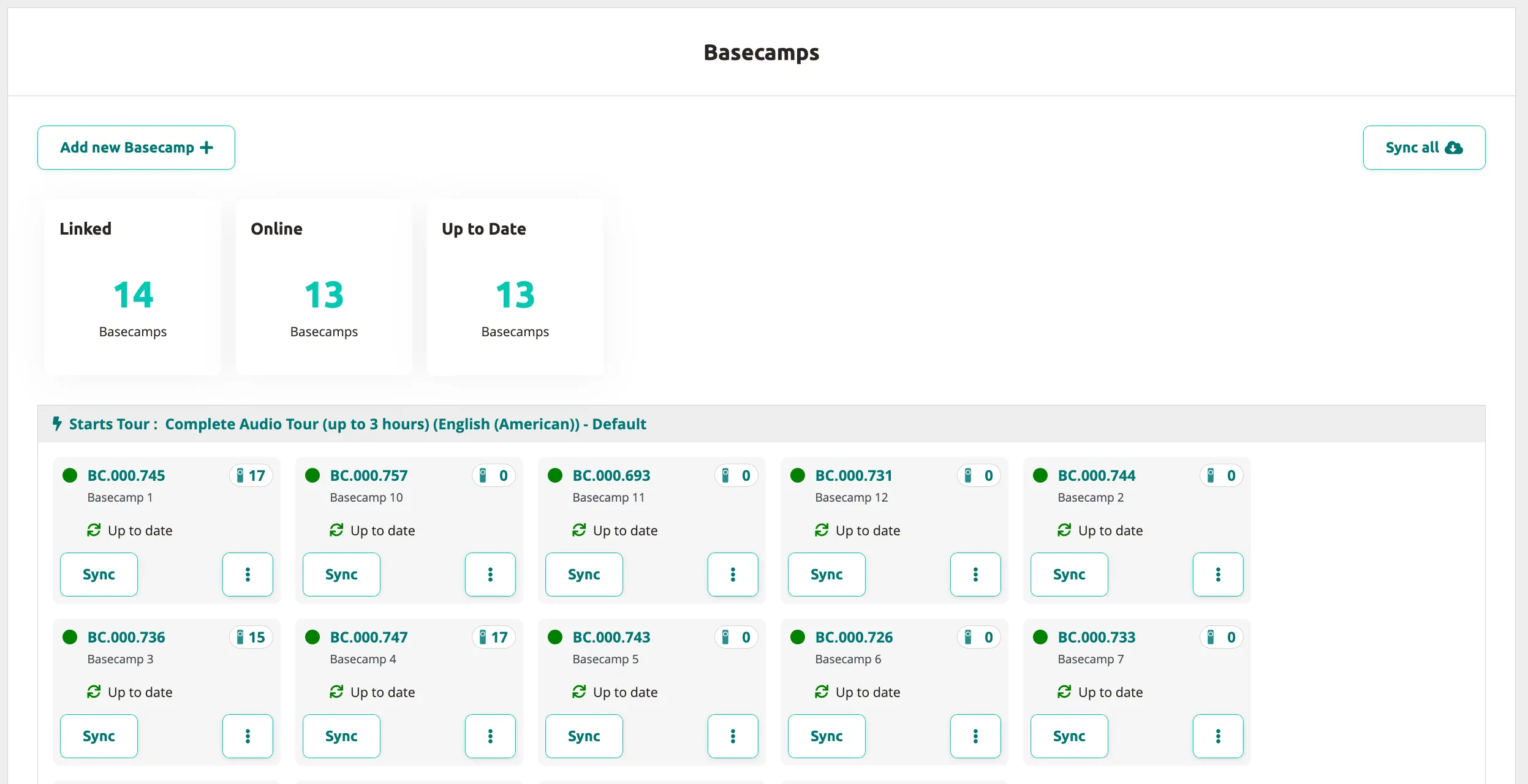The width and height of the screenshot is (1528, 784).
Task: Open the BC.000.693 basecamp title
Action: [x=611, y=475]
